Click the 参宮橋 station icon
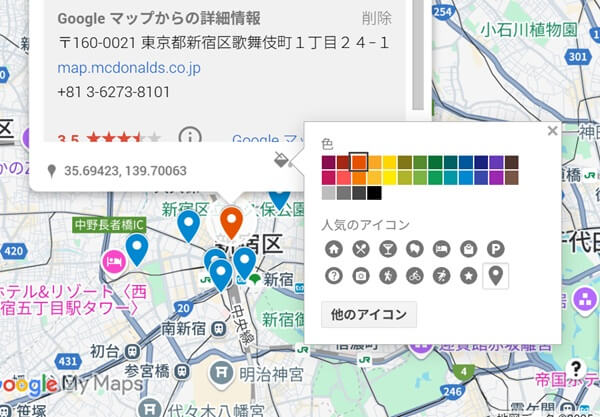The image size is (600, 417). [x=181, y=371]
